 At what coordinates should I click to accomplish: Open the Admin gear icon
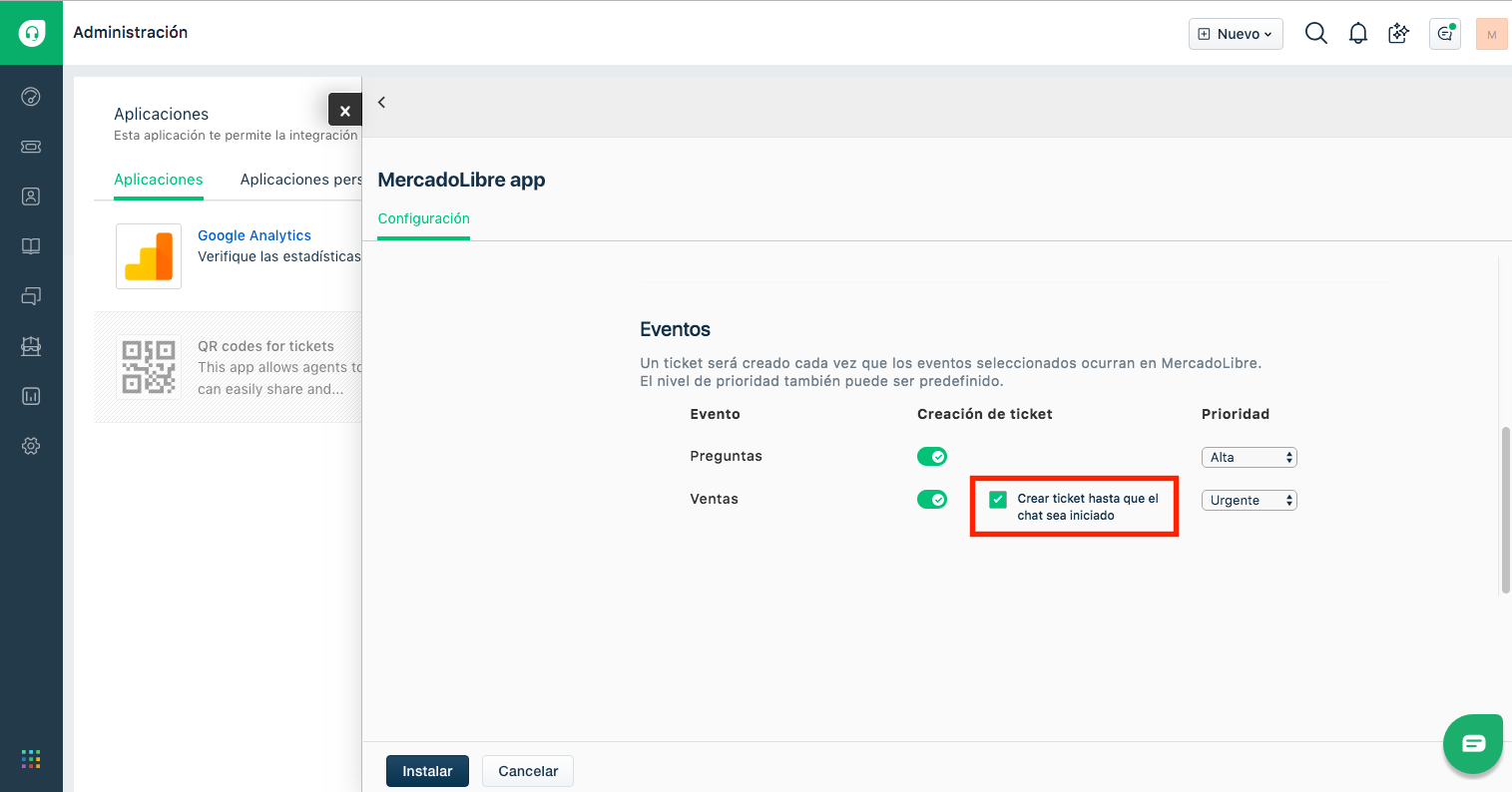(31, 446)
